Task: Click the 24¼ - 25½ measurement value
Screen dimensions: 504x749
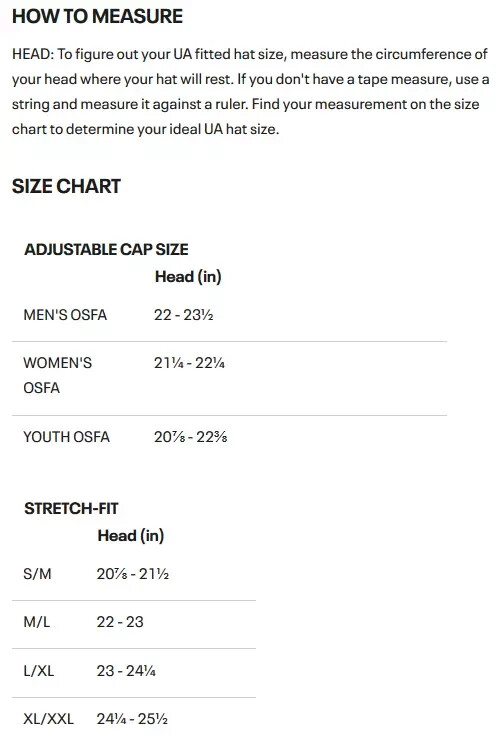Action: 132,719
